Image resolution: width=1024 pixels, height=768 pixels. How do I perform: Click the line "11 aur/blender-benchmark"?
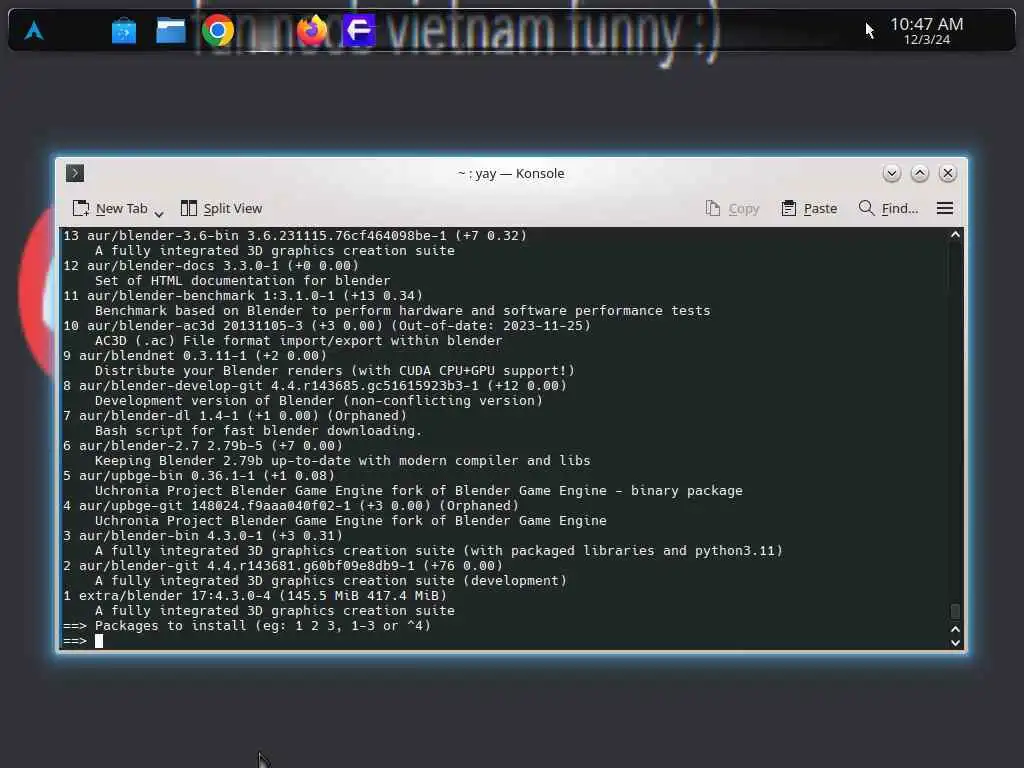pyautogui.click(x=243, y=295)
